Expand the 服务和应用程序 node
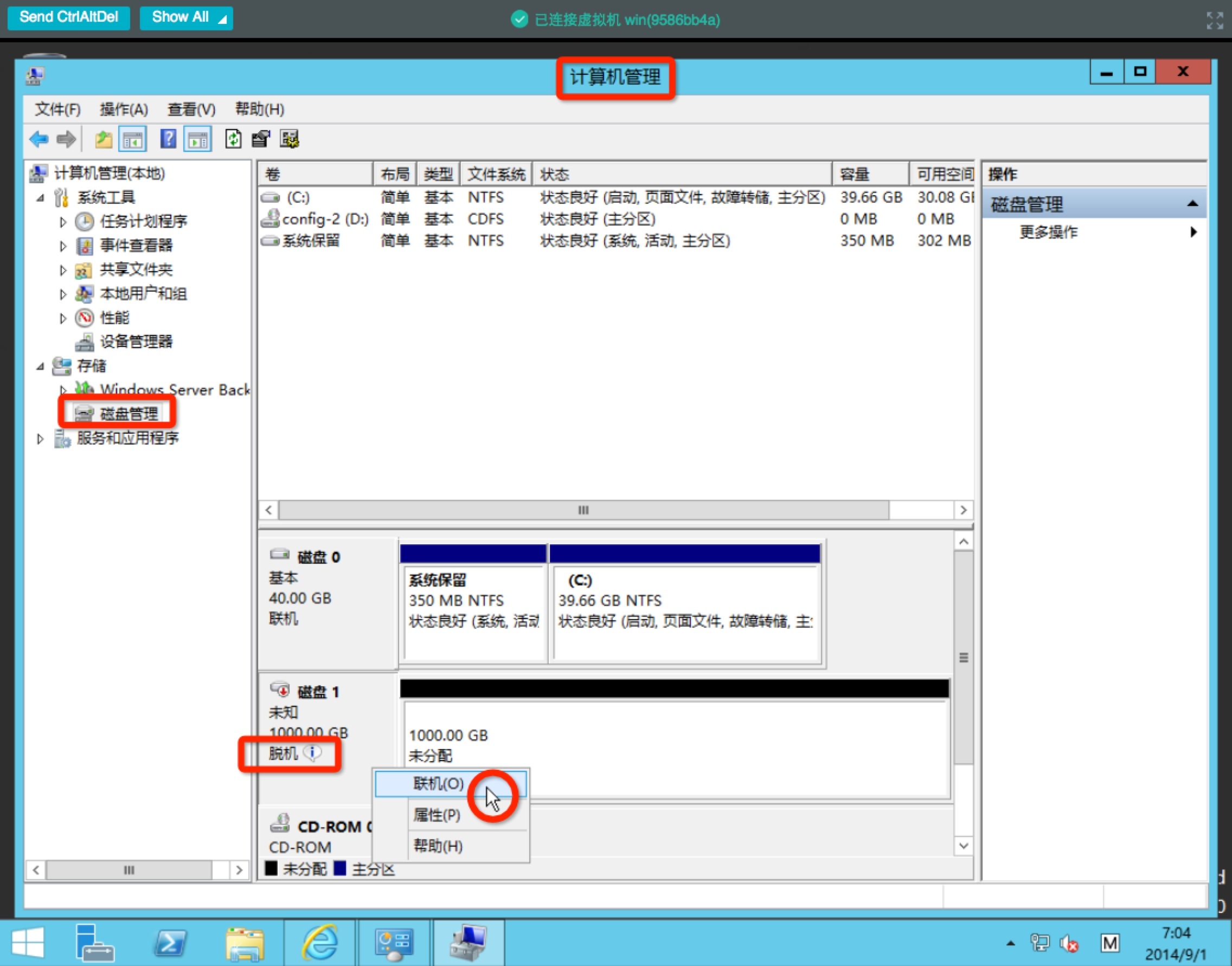This screenshot has width=1232, height=966. click(40, 439)
